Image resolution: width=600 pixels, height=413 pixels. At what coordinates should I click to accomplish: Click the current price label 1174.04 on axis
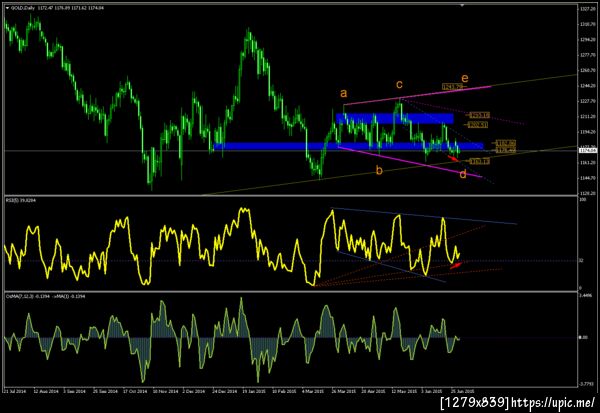[588, 150]
